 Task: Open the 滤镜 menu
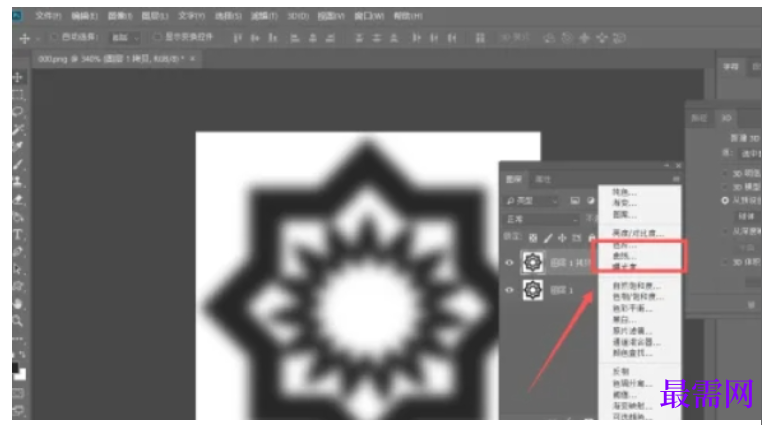click(x=264, y=16)
